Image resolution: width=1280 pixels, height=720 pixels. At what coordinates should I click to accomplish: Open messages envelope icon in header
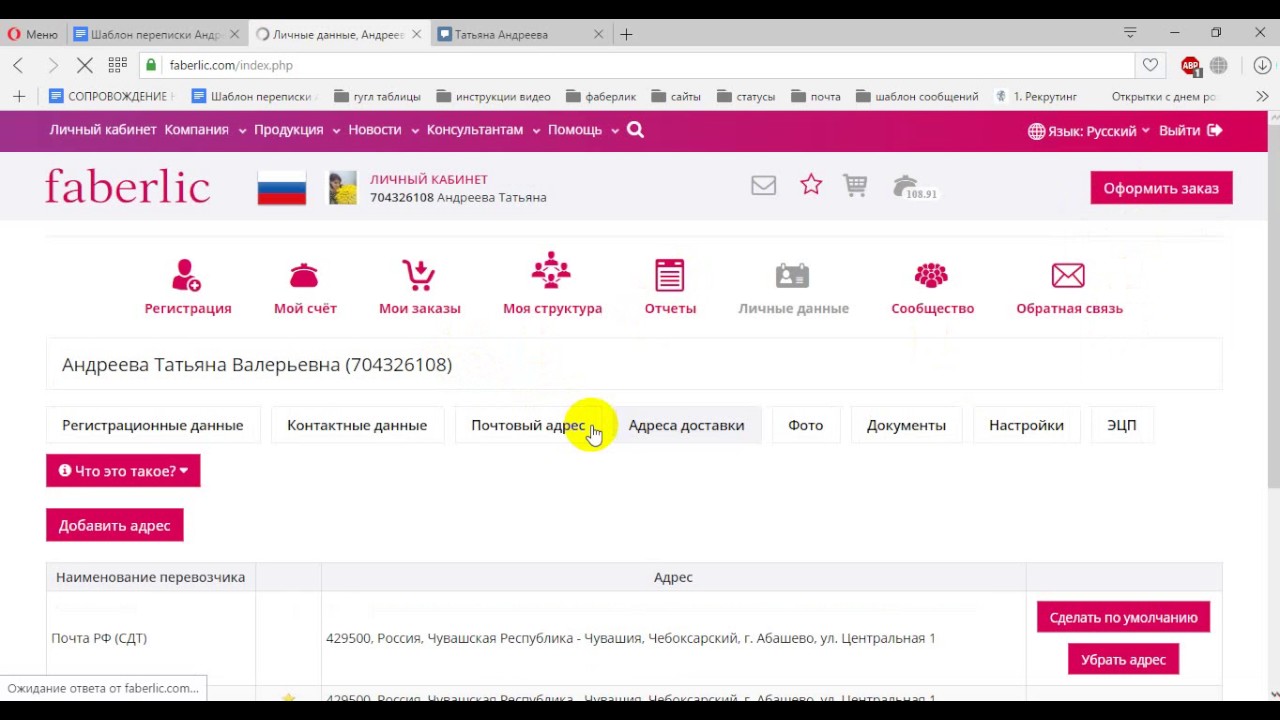point(763,186)
